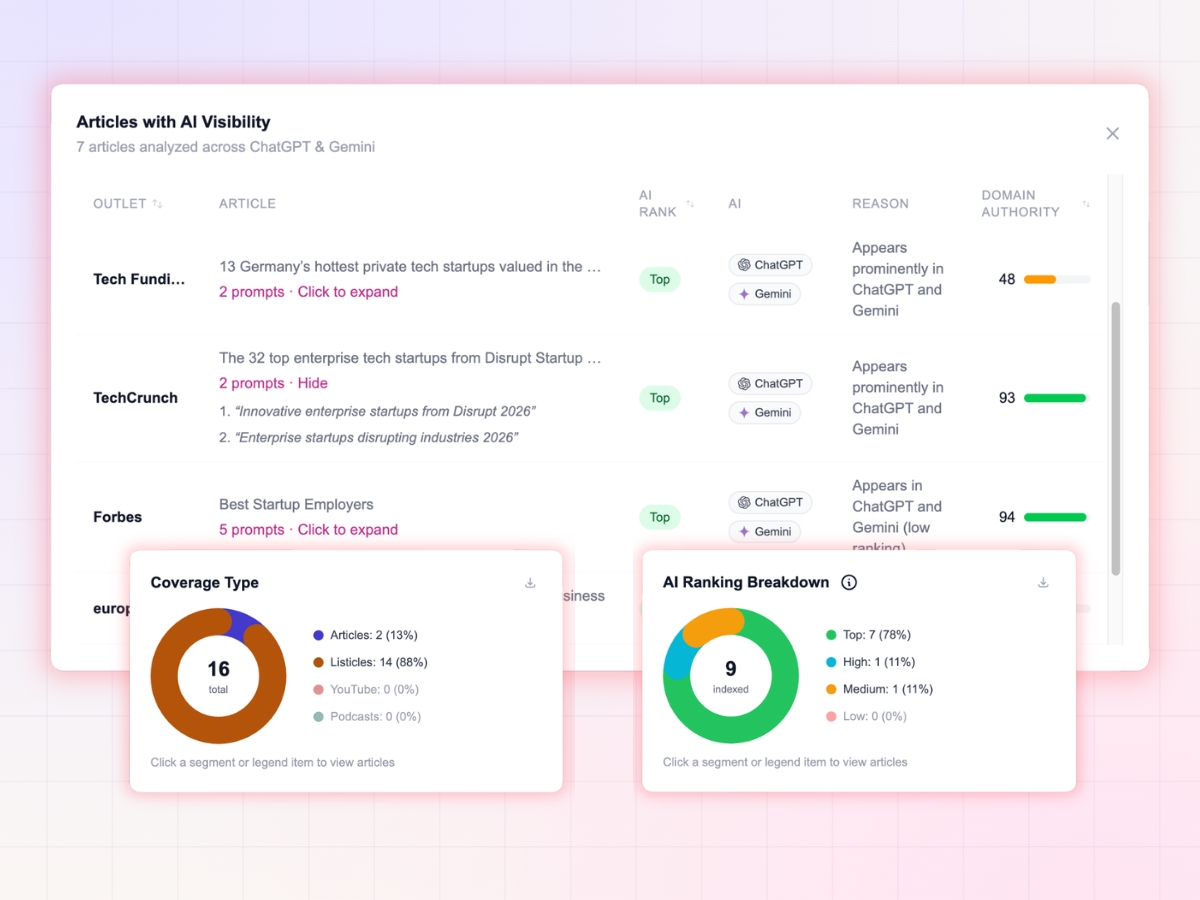
Task: Click the Tech Fundi… outlet name
Action: click(x=139, y=279)
